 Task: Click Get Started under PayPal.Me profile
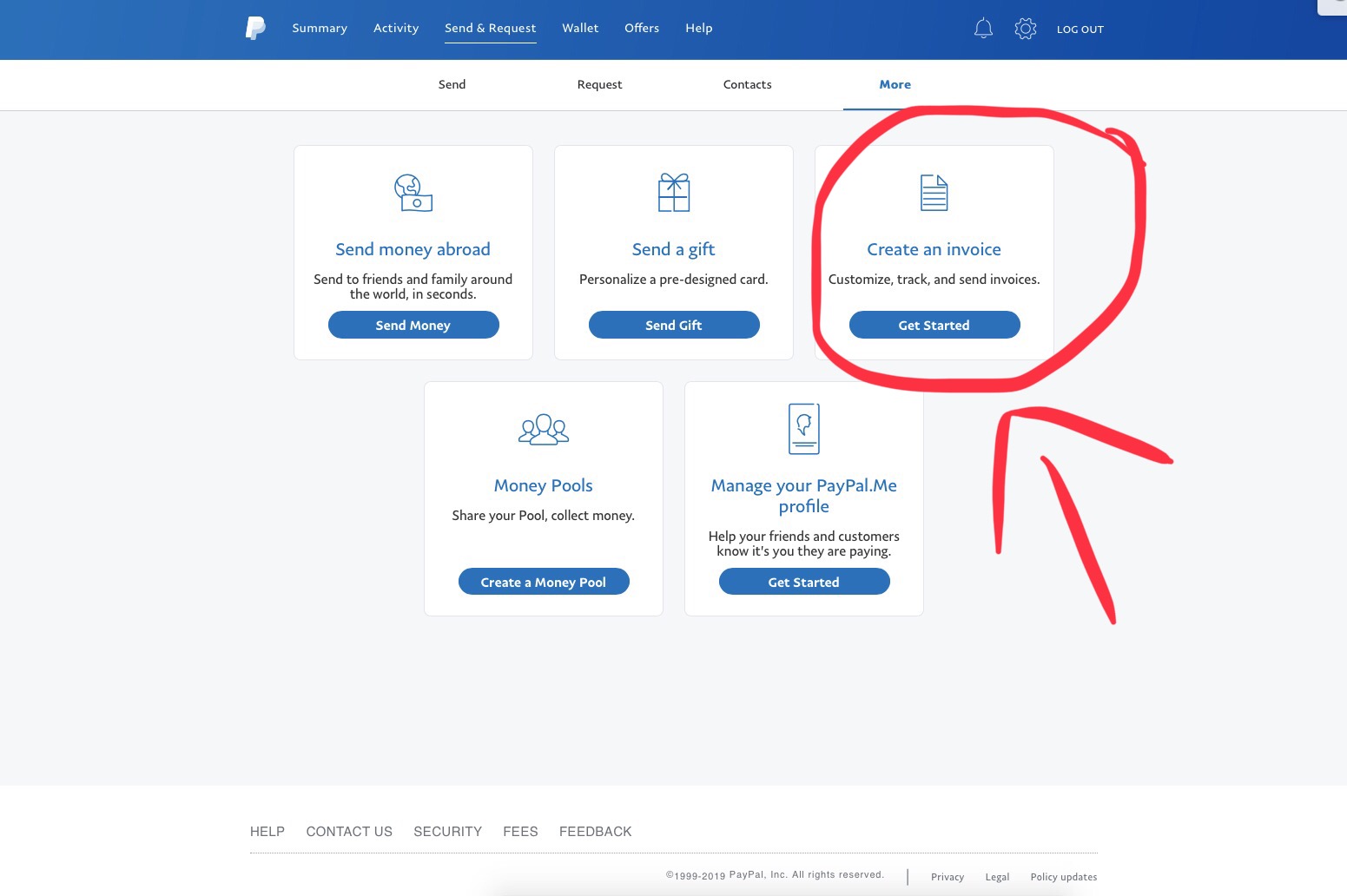pos(804,582)
